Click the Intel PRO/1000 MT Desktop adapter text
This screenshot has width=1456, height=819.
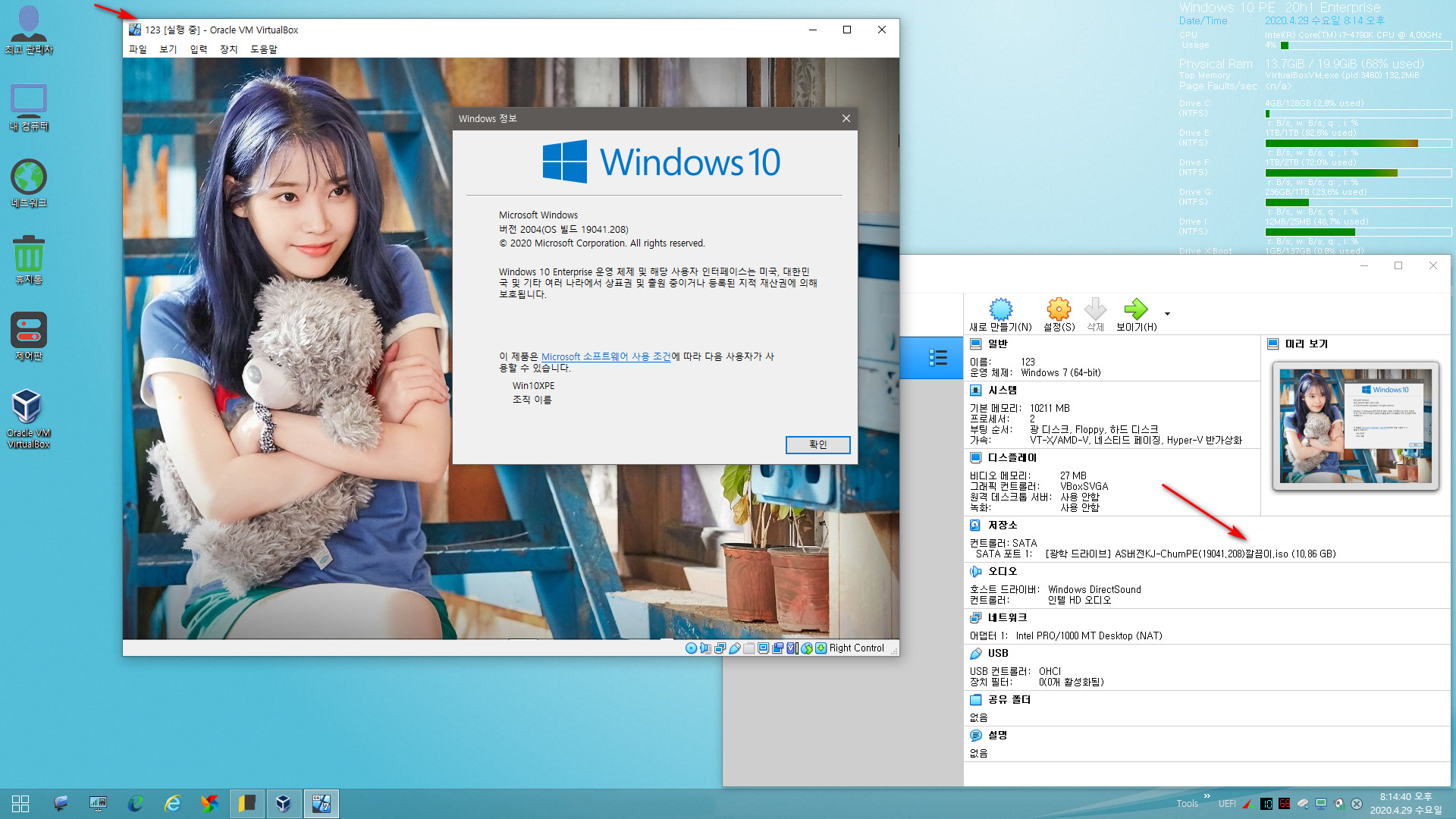click(1089, 636)
